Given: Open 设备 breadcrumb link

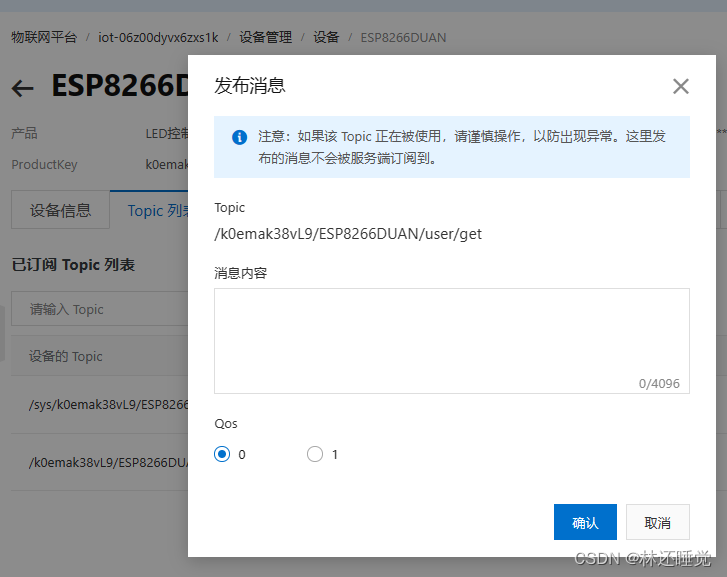Looking at the screenshot, I should [x=326, y=38].
